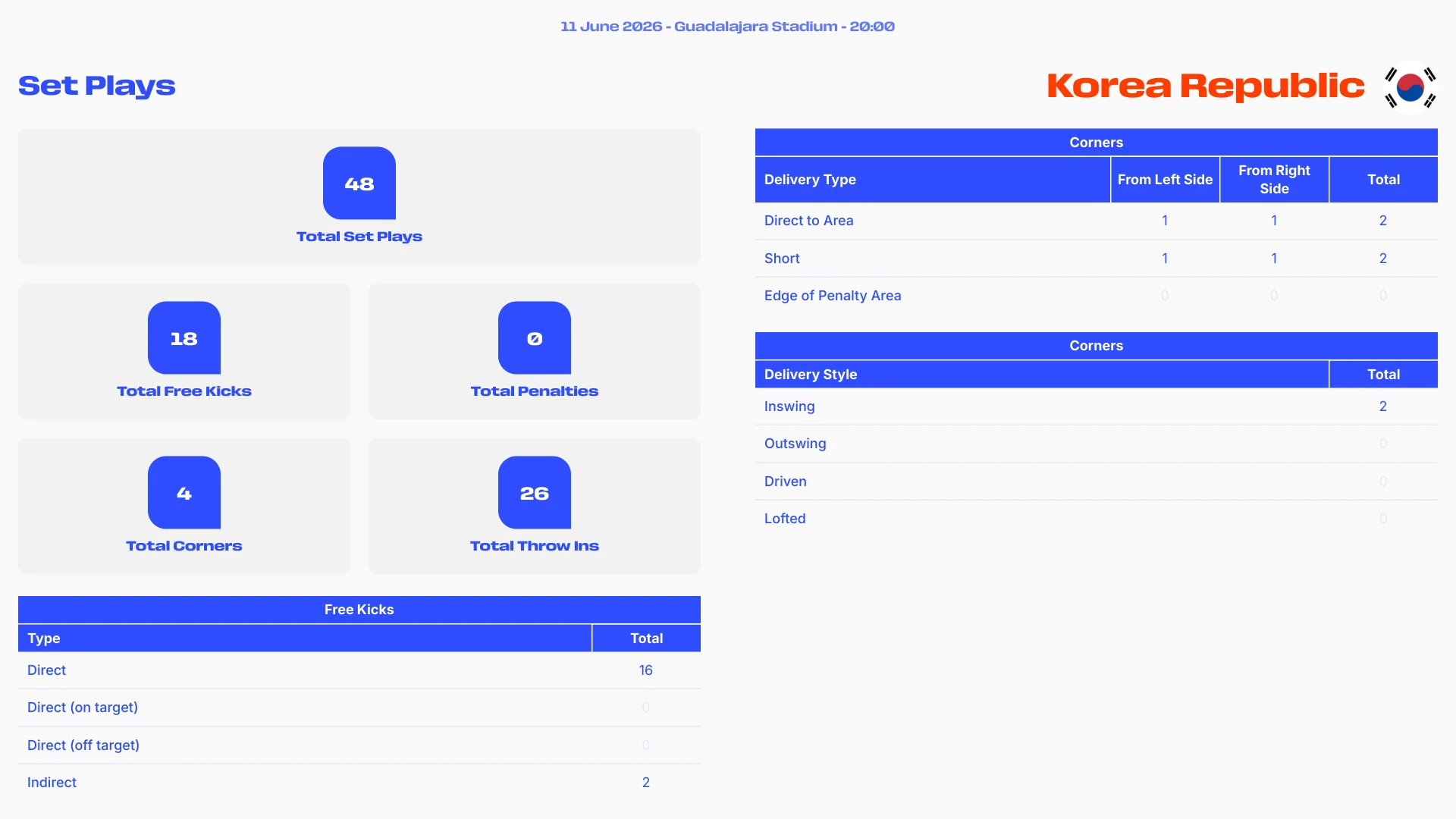This screenshot has height=819, width=1456.
Task: Select the Direct (off target) row
Action: pyautogui.click(x=359, y=745)
